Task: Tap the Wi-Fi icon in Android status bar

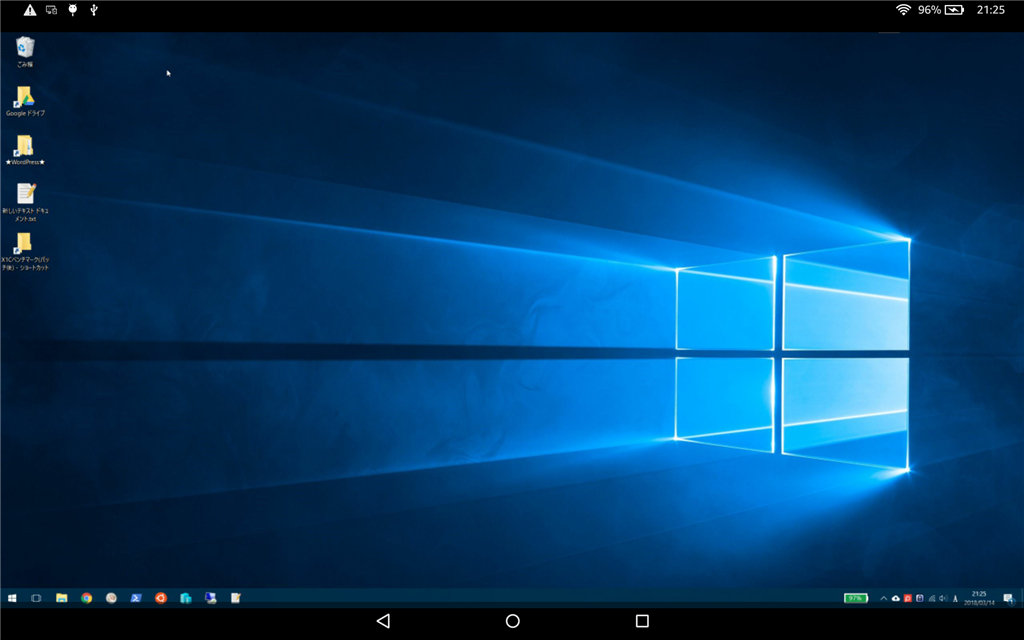Action: [x=903, y=10]
